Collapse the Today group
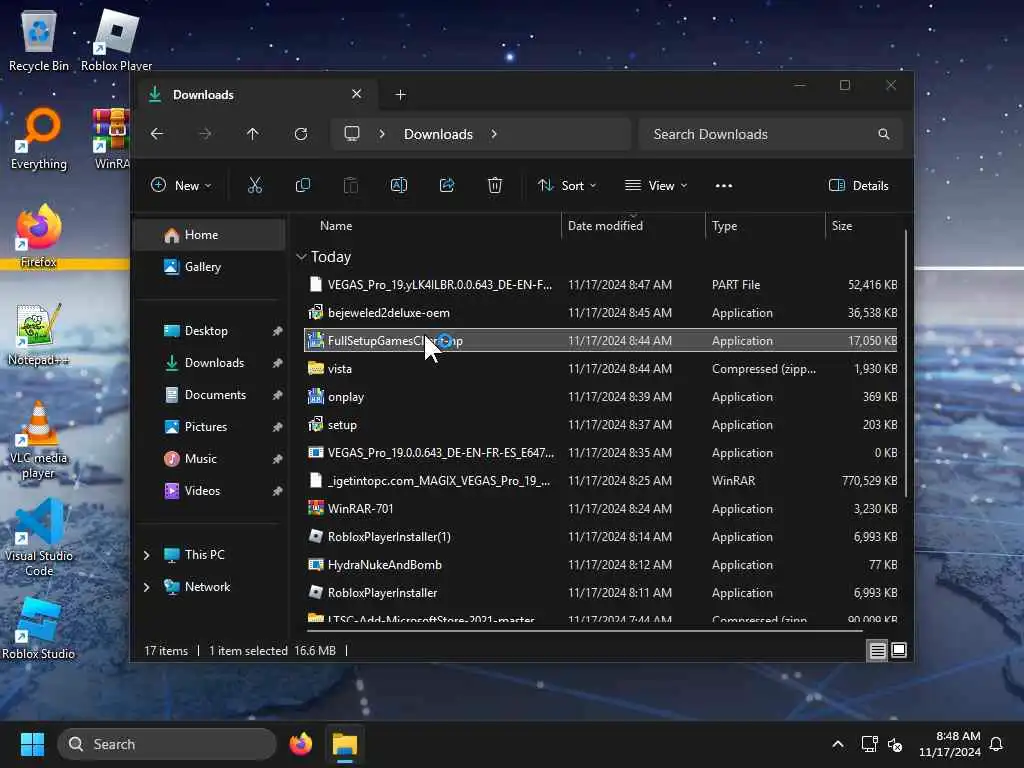Image resolution: width=1024 pixels, height=768 pixels. click(301, 257)
